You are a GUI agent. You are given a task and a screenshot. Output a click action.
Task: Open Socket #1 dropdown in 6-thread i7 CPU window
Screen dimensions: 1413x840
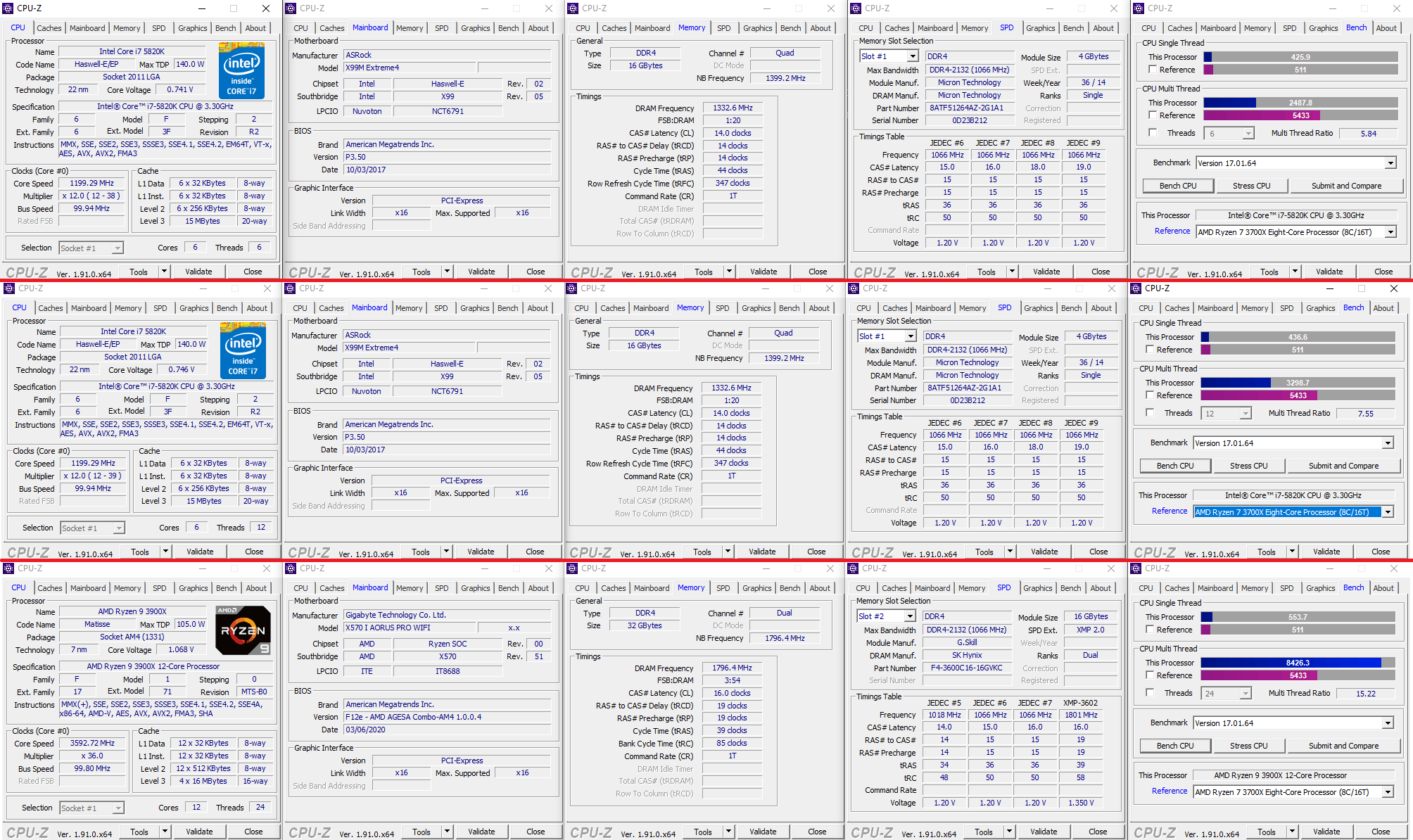(91, 248)
